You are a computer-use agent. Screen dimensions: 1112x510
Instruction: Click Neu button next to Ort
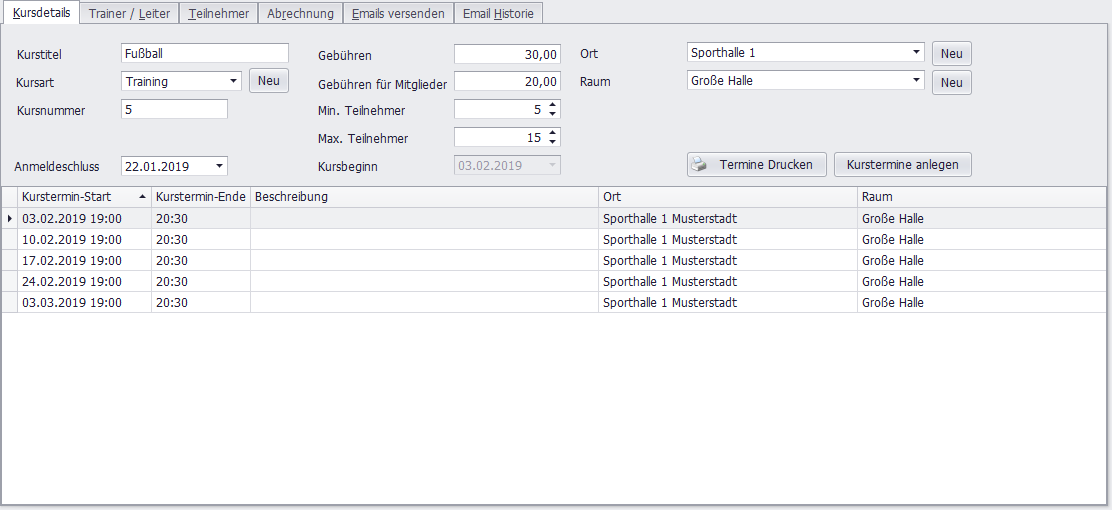click(x=952, y=54)
